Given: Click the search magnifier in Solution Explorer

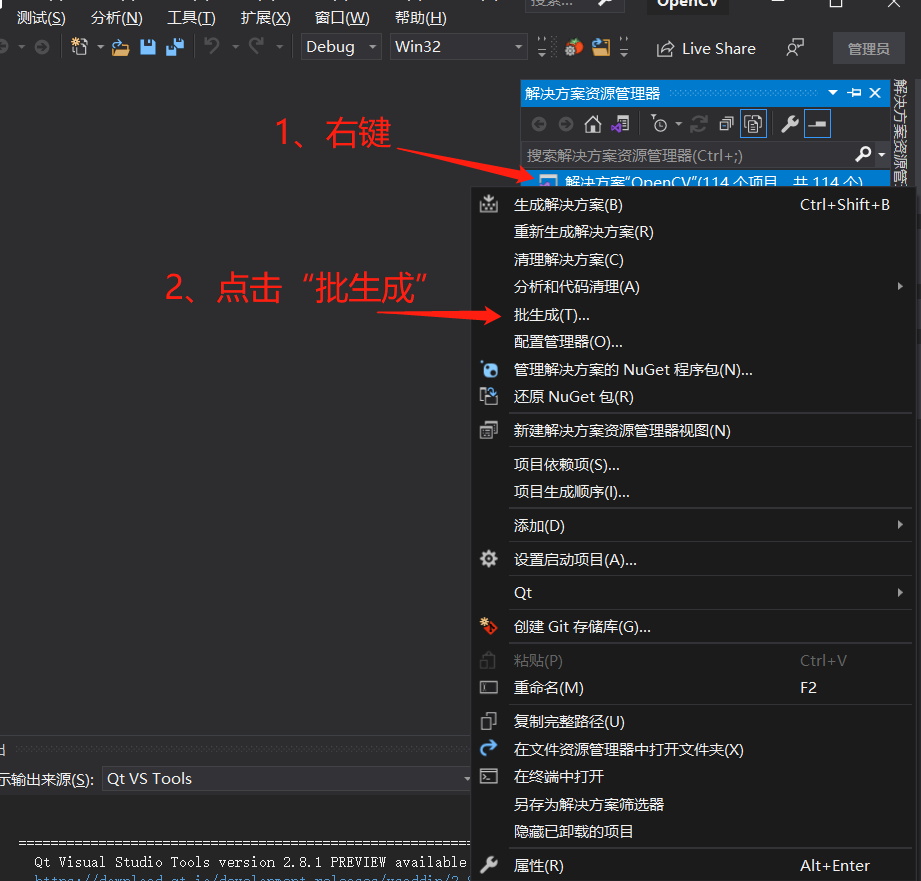Looking at the screenshot, I should tap(863, 154).
